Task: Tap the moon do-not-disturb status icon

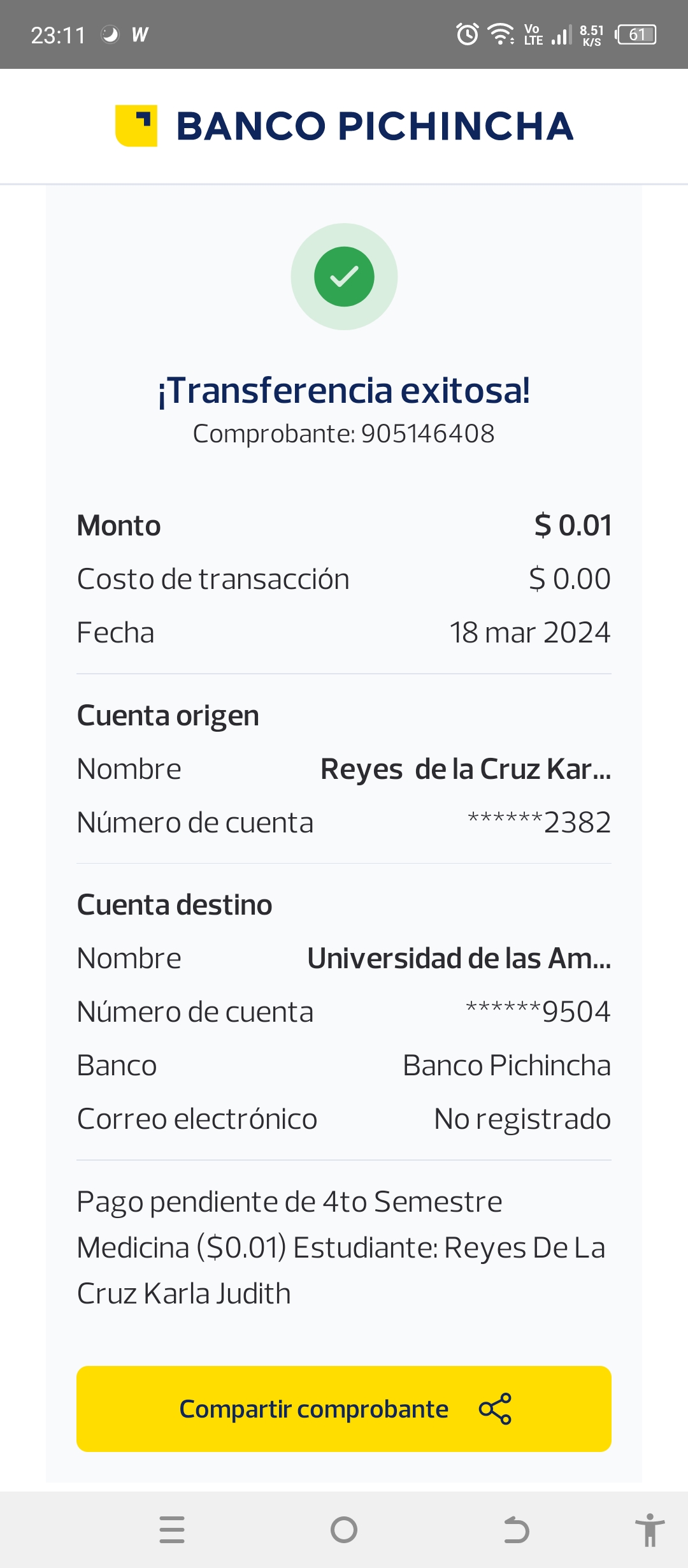Action: click(110, 34)
